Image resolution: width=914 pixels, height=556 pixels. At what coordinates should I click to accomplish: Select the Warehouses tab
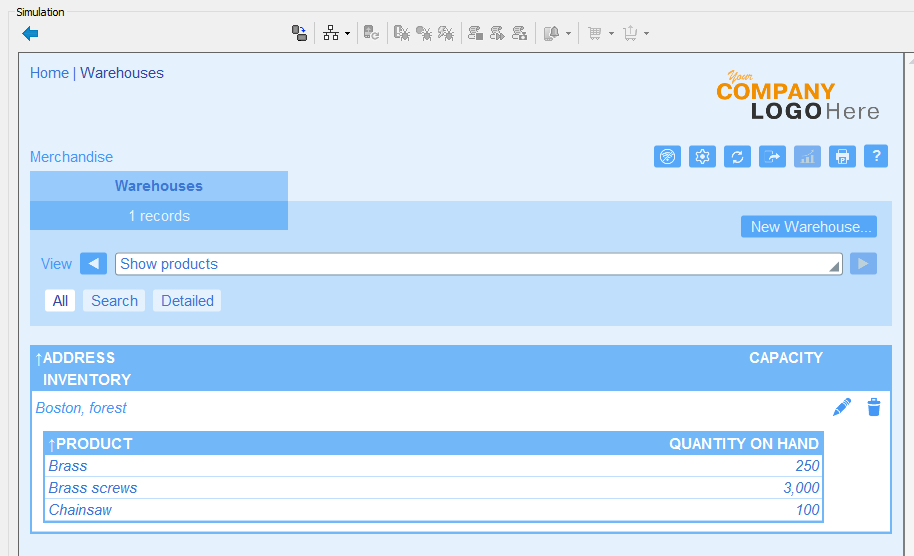click(x=158, y=186)
